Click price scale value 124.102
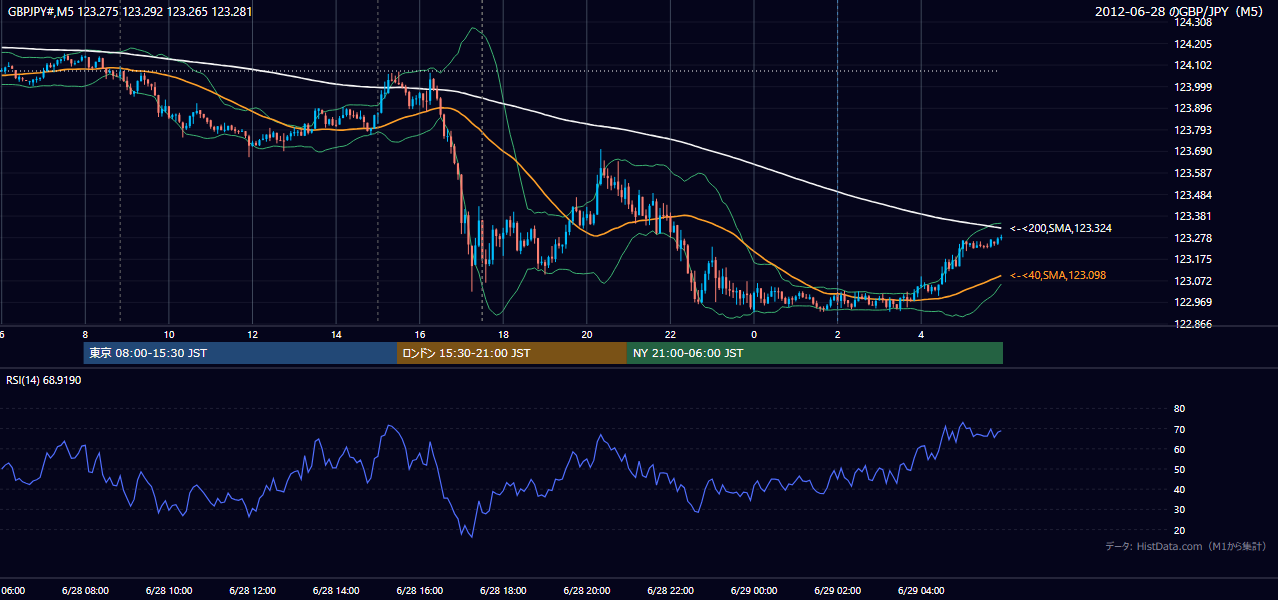Screen dimensions: 1278x600 [1194, 65]
